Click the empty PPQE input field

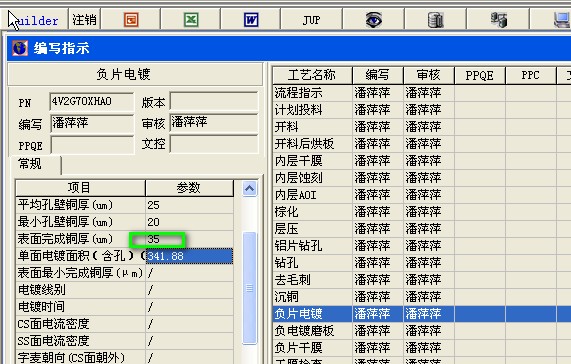(92, 145)
